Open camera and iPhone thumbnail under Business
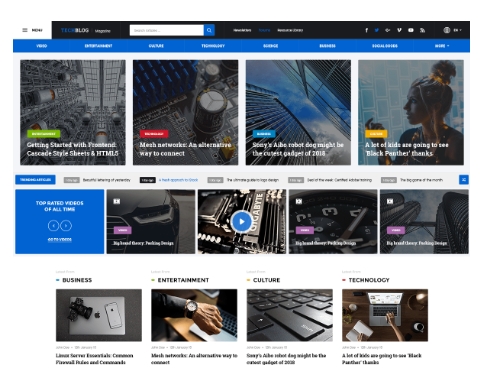Screen dimensions: 483x377 click(99, 315)
